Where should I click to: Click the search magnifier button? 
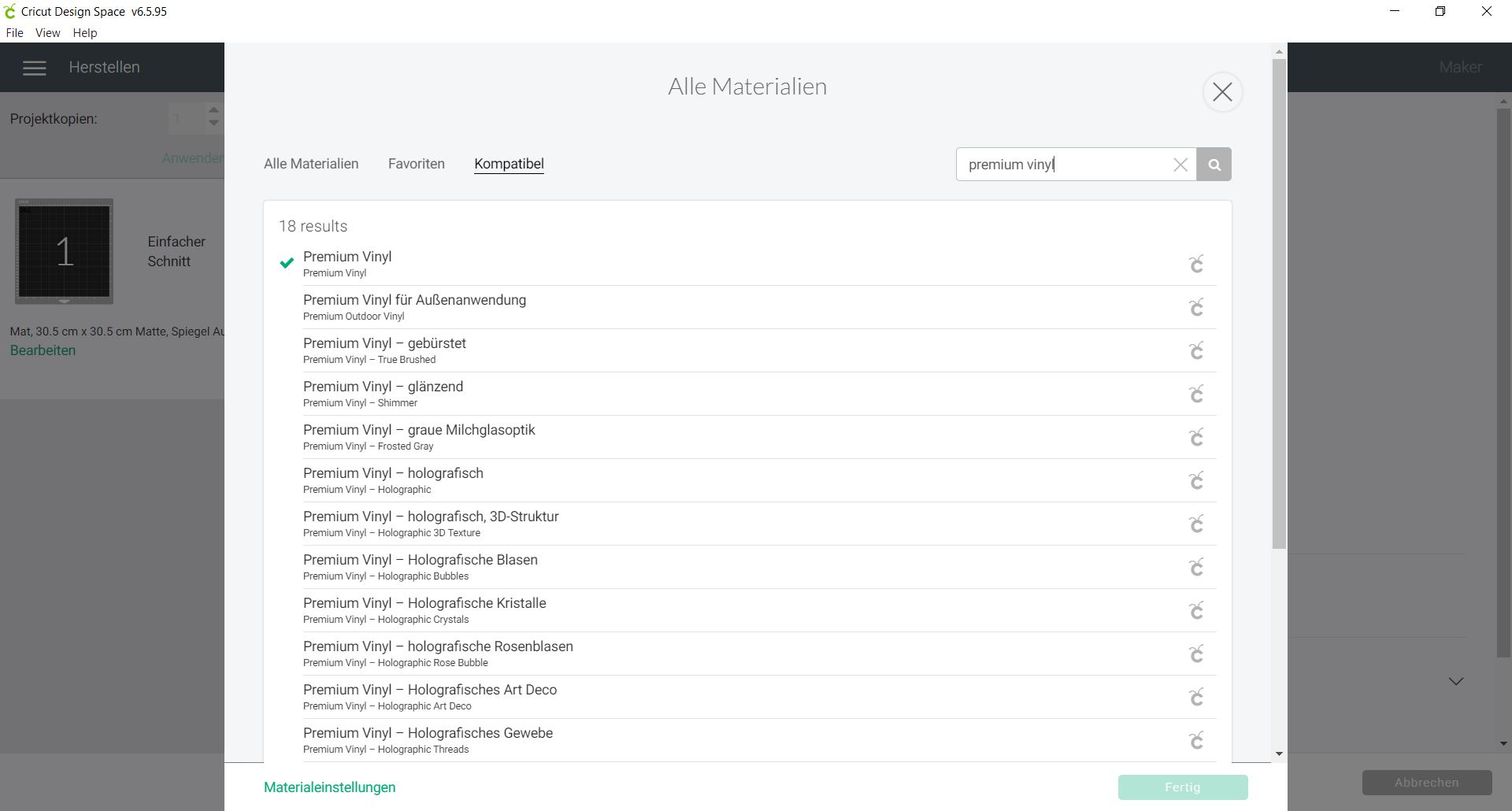tap(1214, 165)
